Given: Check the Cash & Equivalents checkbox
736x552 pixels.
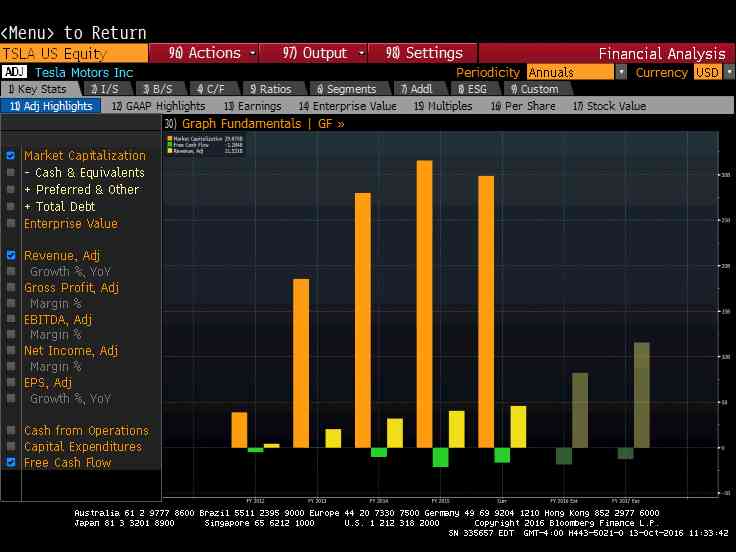Looking at the screenshot, I should coord(11,172).
